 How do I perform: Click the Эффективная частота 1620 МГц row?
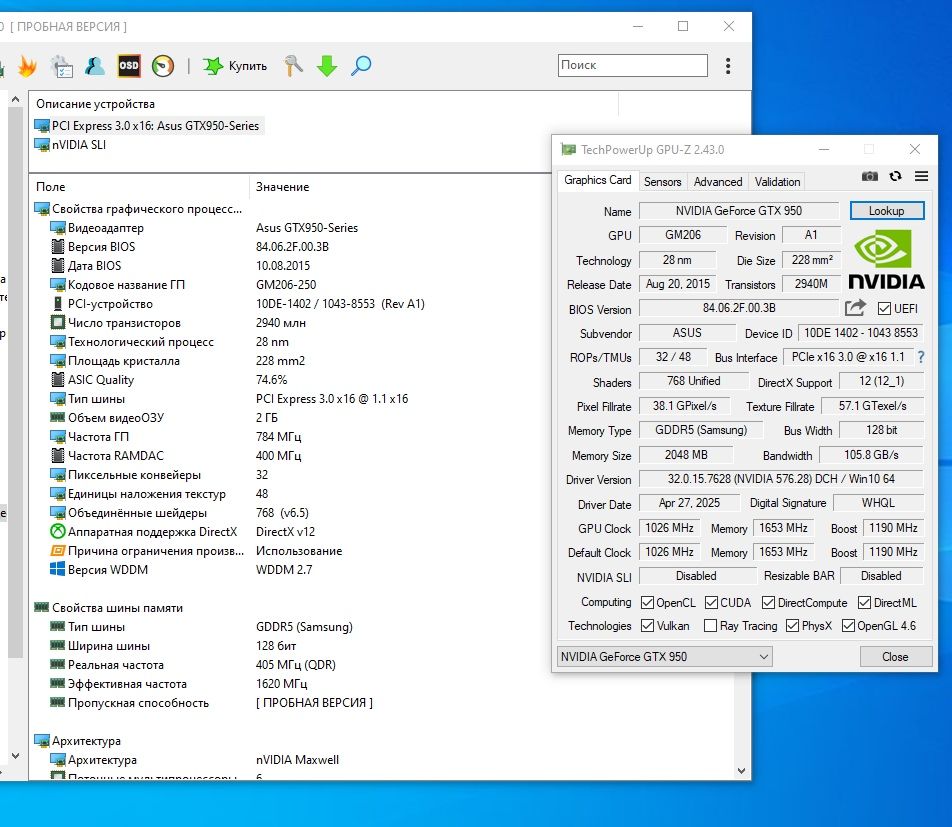click(x=180, y=684)
